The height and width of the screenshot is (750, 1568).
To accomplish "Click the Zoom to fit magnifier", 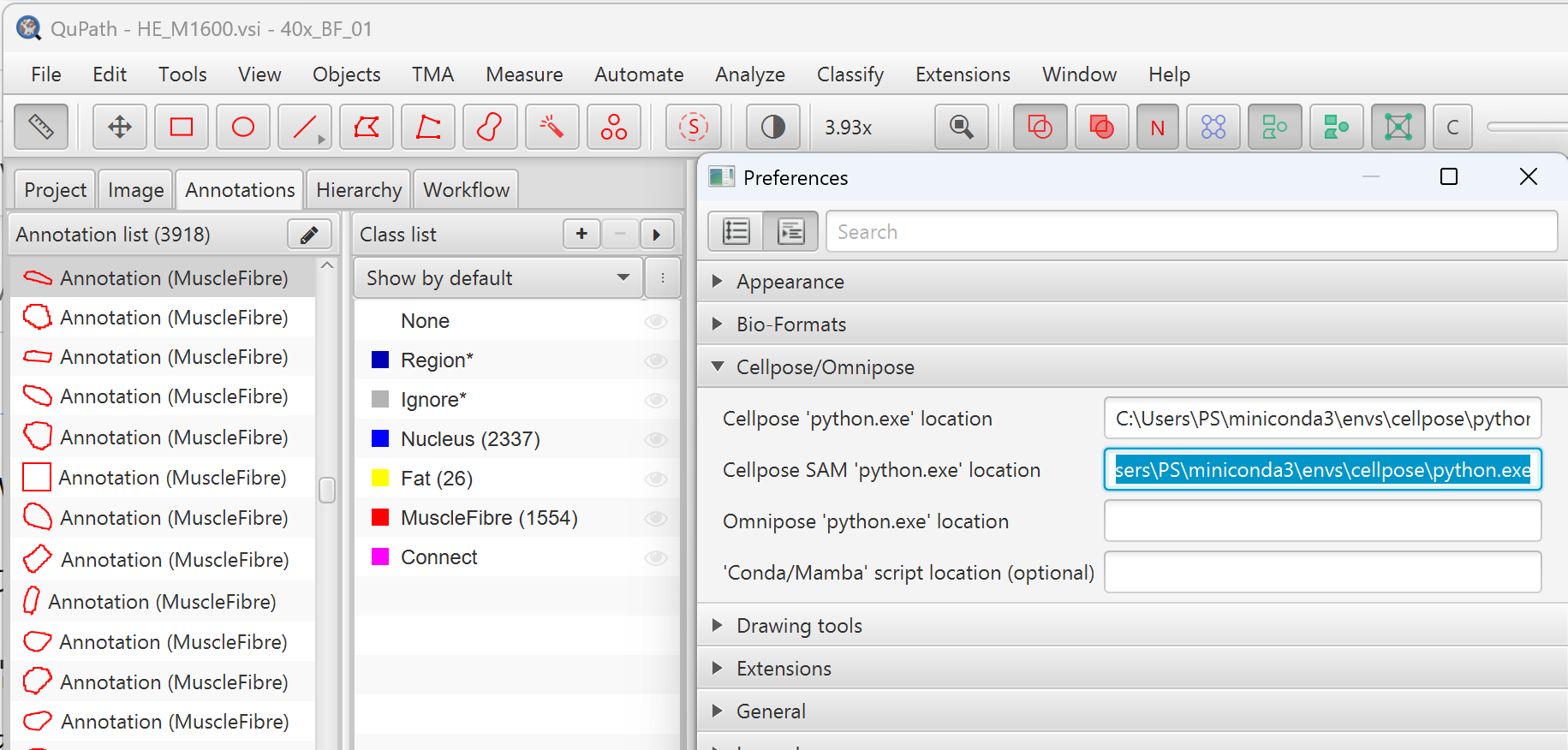I will tap(962, 128).
